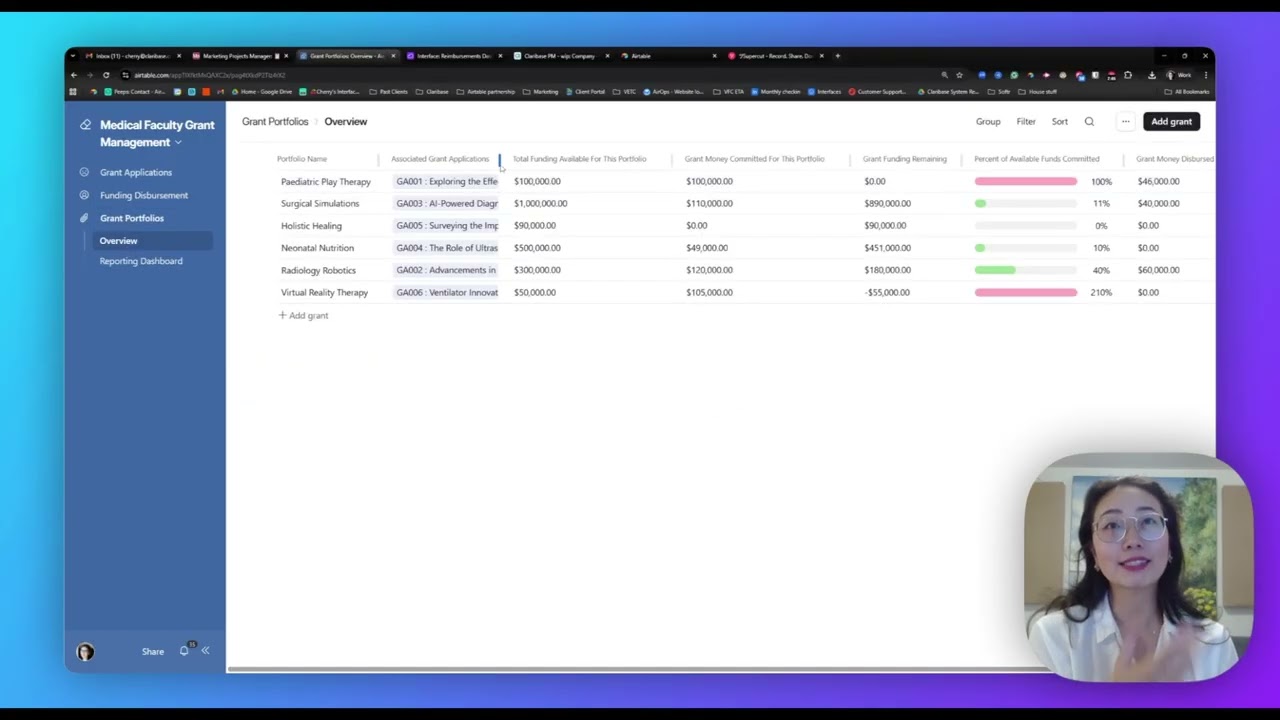Click the Group button
This screenshot has height=720, width=1280.
click(988, 122)
